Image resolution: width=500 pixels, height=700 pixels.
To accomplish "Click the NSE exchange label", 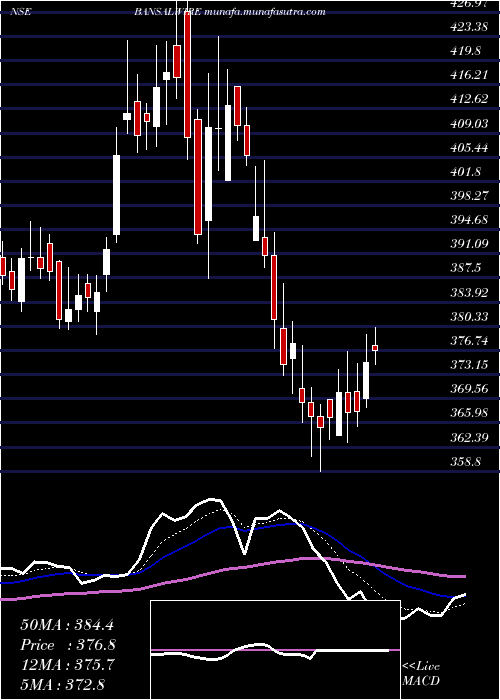I will click(21, 12).
